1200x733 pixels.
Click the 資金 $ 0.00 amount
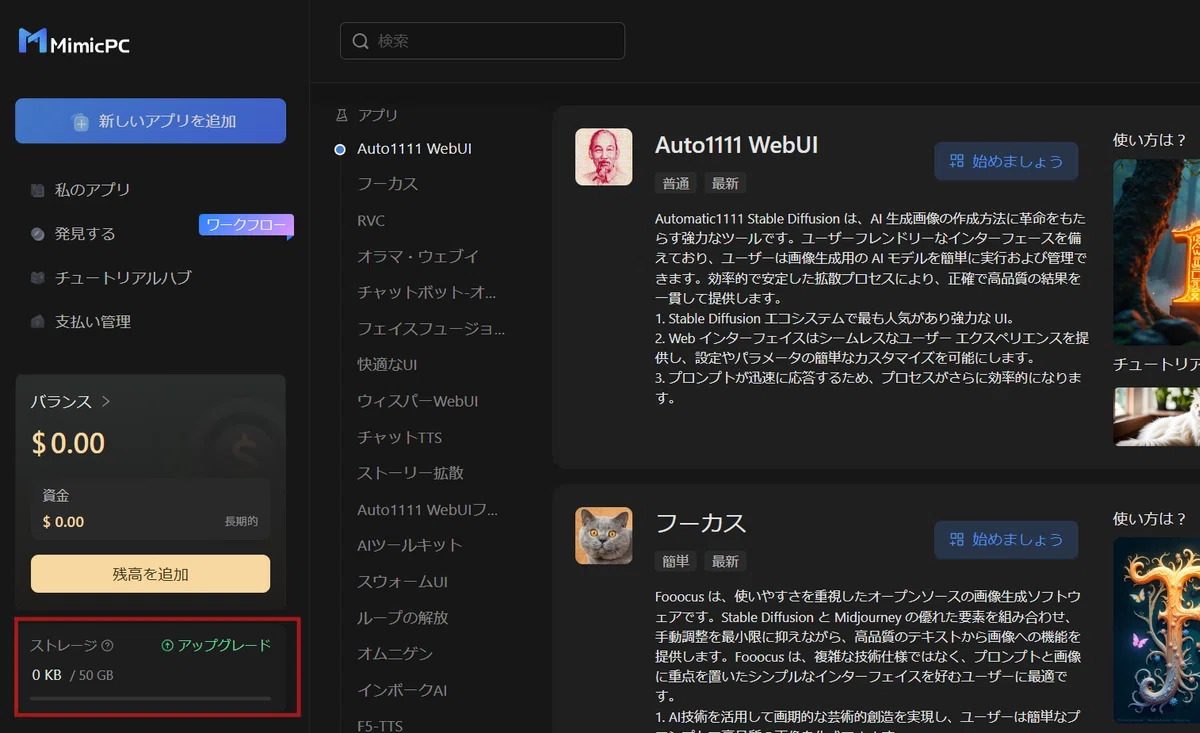[x=63, y=522]
